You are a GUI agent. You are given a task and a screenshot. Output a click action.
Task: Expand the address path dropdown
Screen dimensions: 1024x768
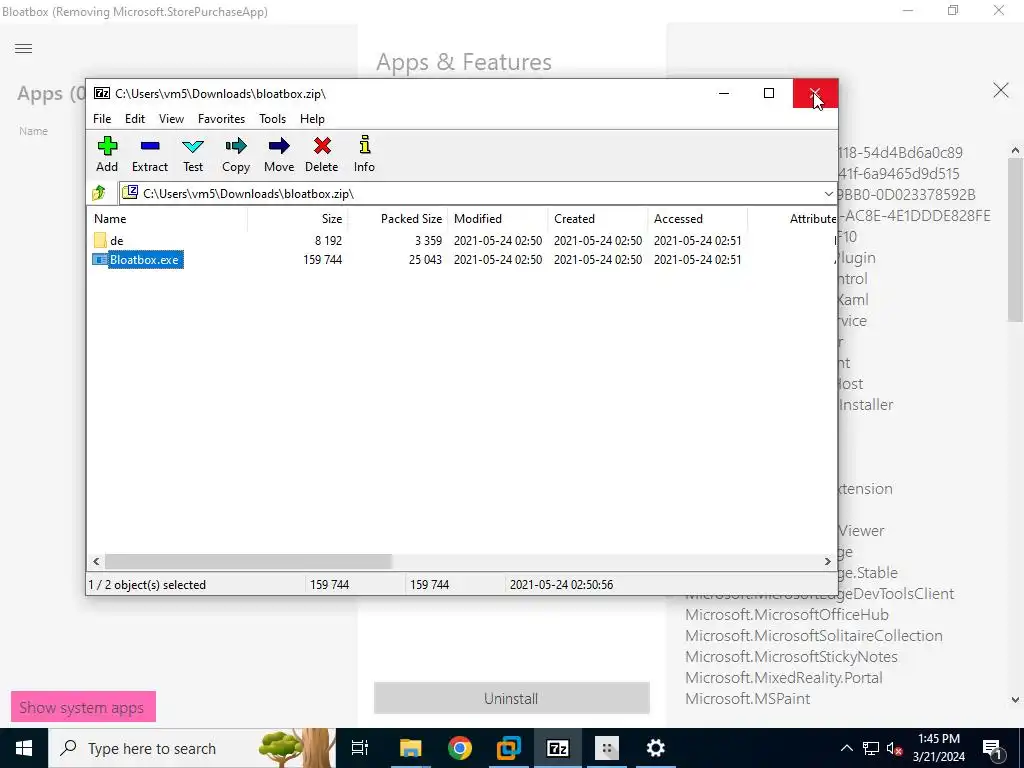828,193
